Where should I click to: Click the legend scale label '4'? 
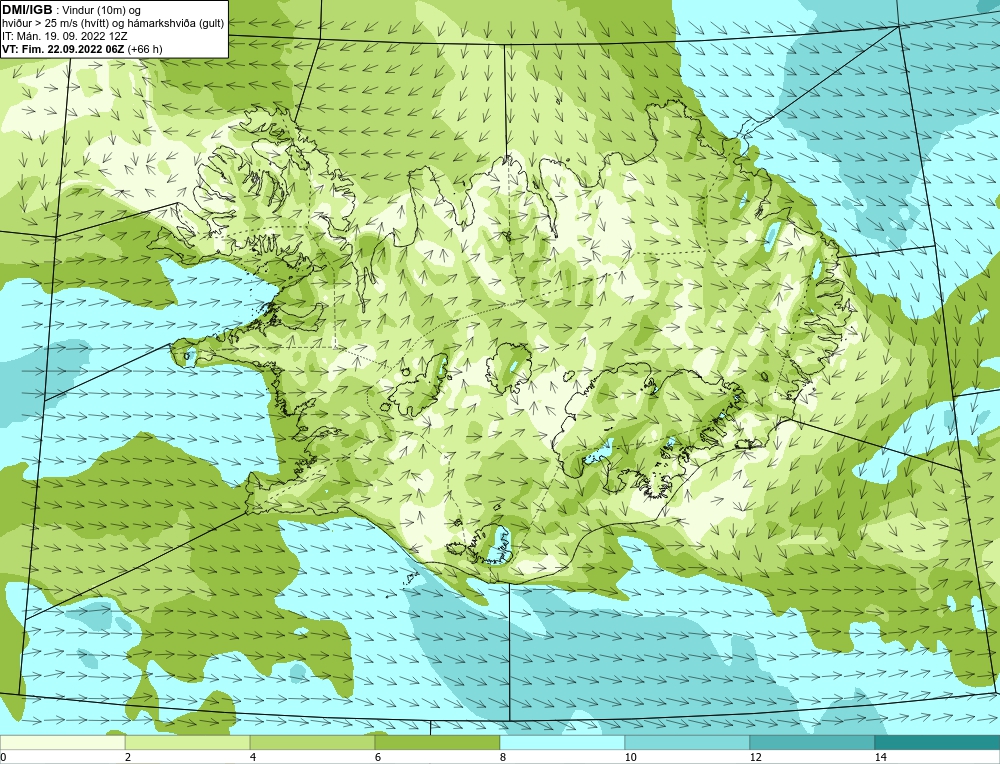(x=253, y=757)
